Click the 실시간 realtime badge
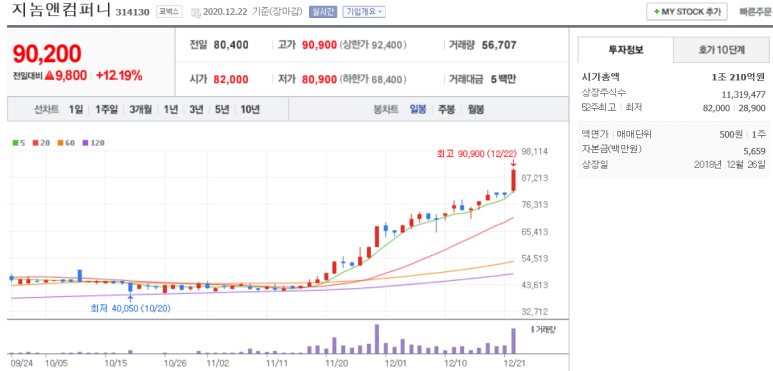 coord(323,12)
